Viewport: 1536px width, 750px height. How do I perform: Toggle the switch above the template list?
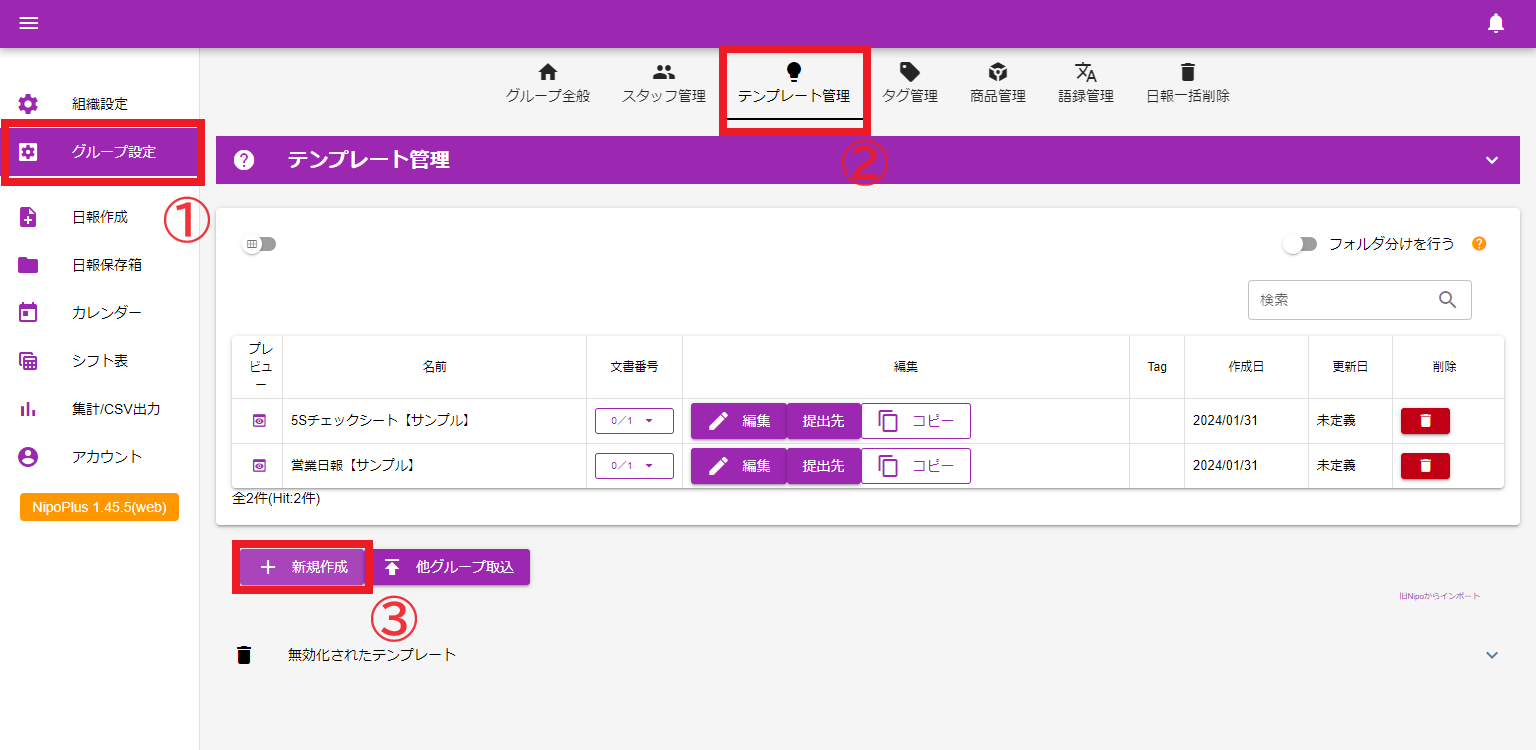point(258,243)
